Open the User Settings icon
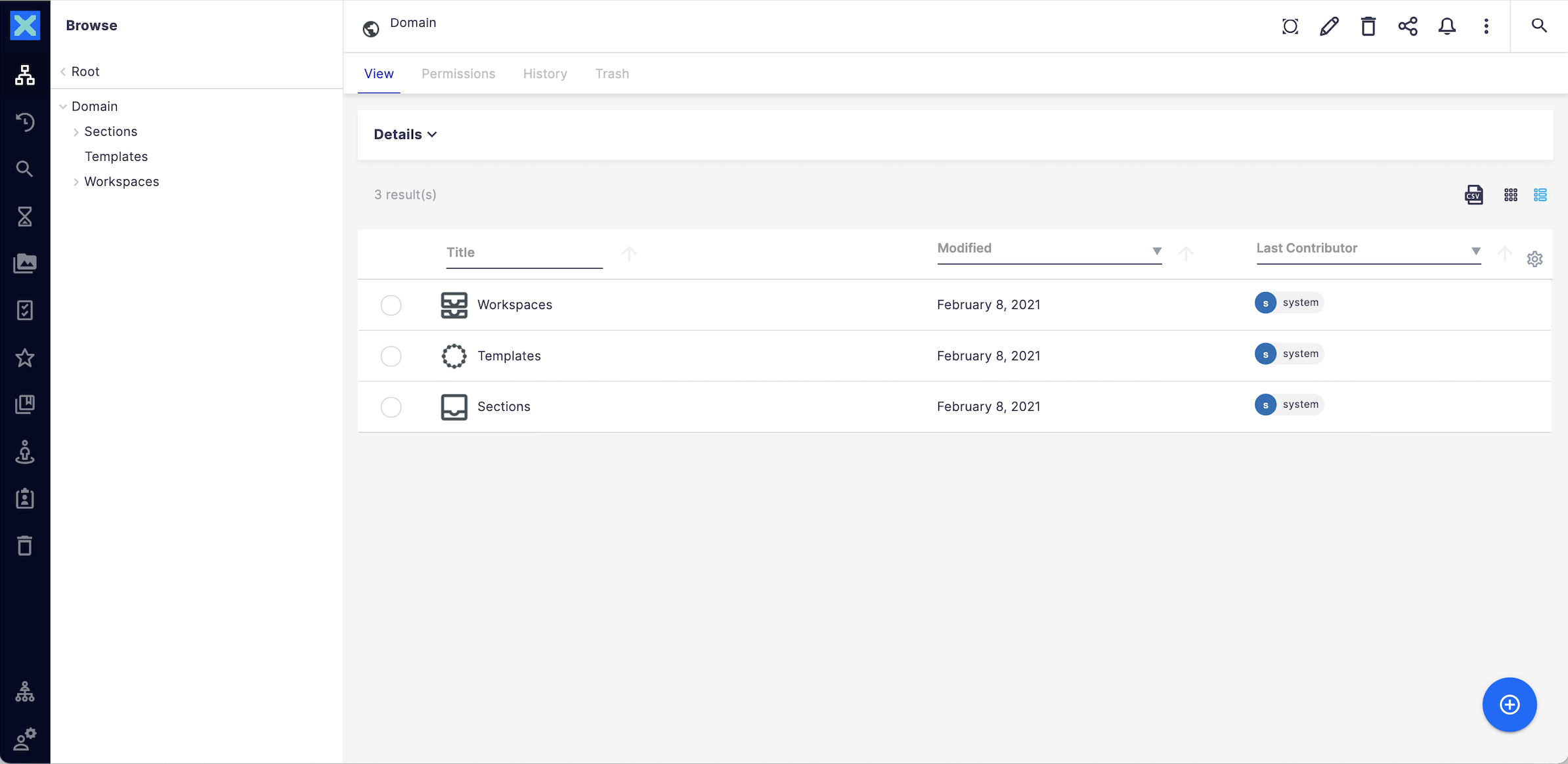The width and height of the screenshot is (1568, 764). [x=25, y=739]
